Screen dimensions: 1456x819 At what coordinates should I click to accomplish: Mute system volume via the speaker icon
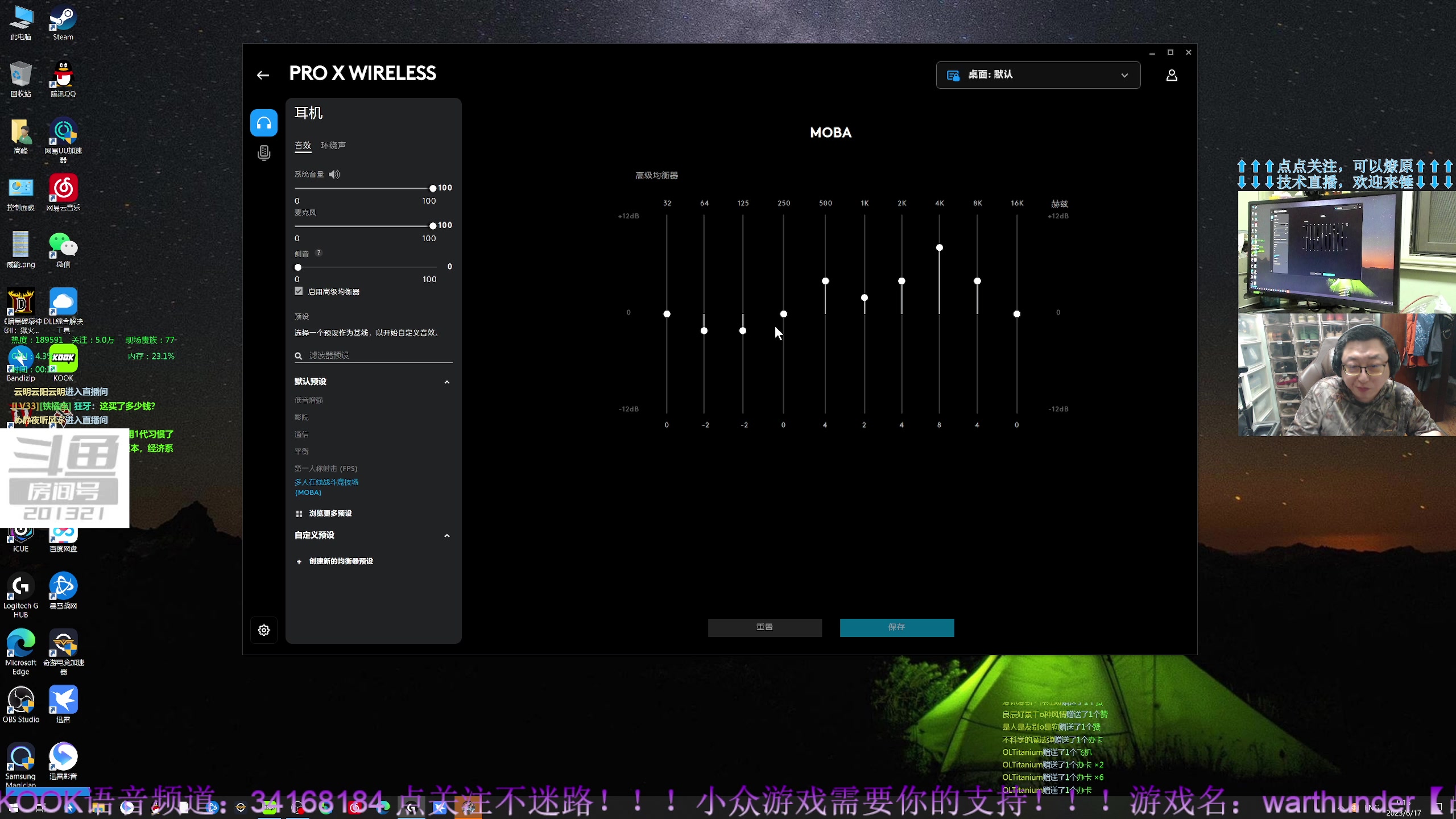click(334, 175)
